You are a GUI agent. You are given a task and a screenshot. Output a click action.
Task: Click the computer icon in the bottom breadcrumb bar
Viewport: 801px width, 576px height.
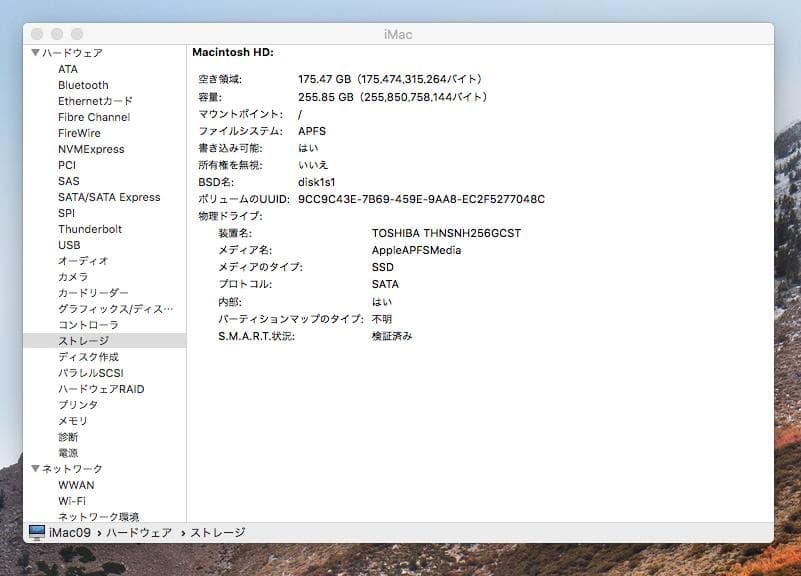[36, 532]
